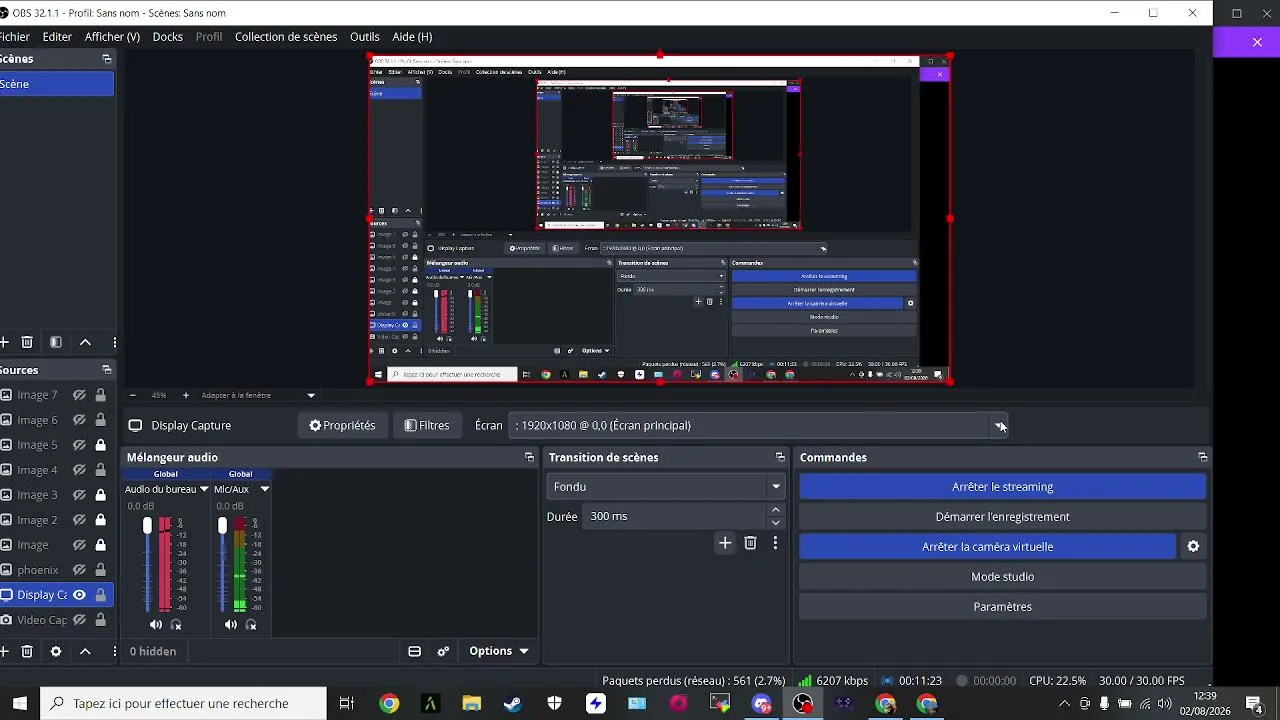The image size is (1280, 720).
Task: Delete the selected scene with the trash icon
Action: [x=27, y=342]
